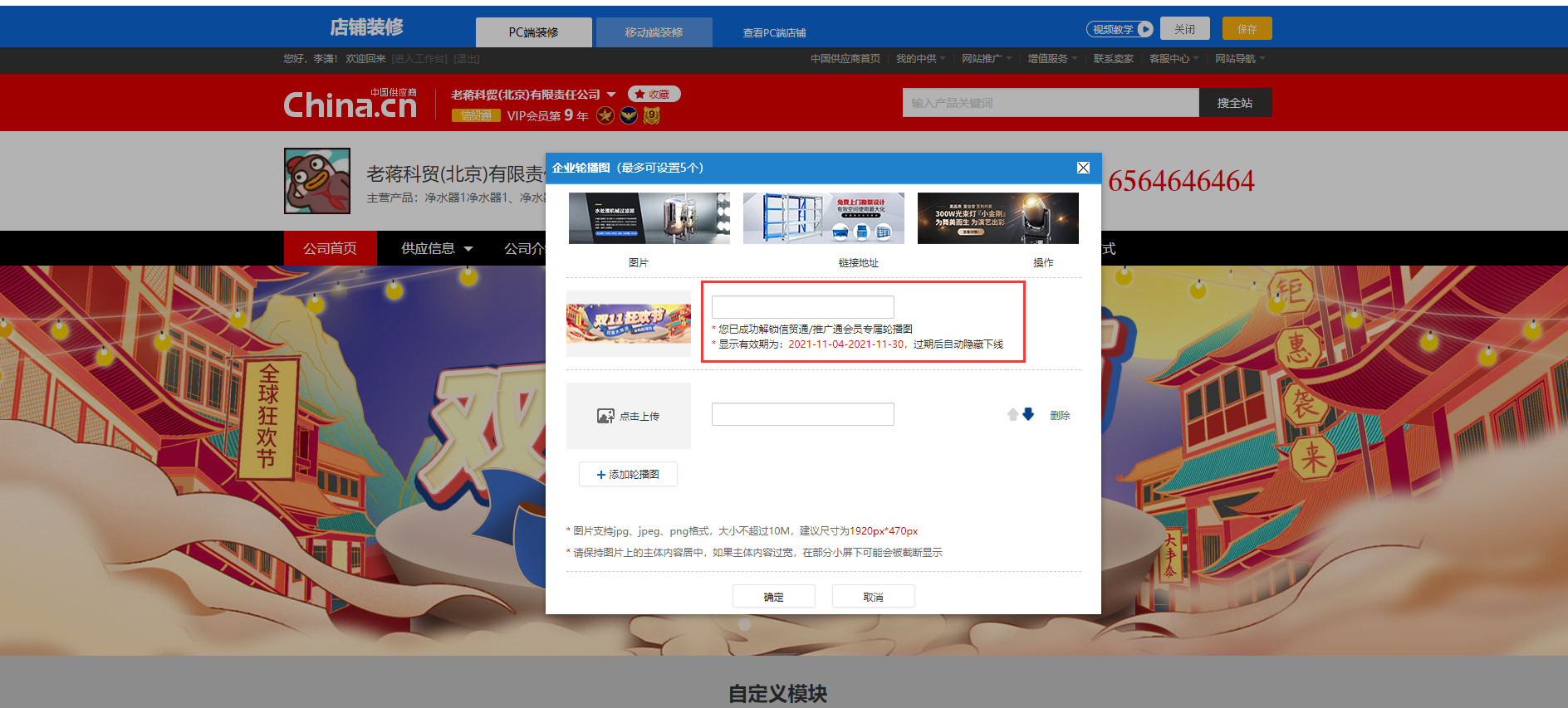
Task: Click the 视频教学 play icon
Action: tap(1145, 29)
